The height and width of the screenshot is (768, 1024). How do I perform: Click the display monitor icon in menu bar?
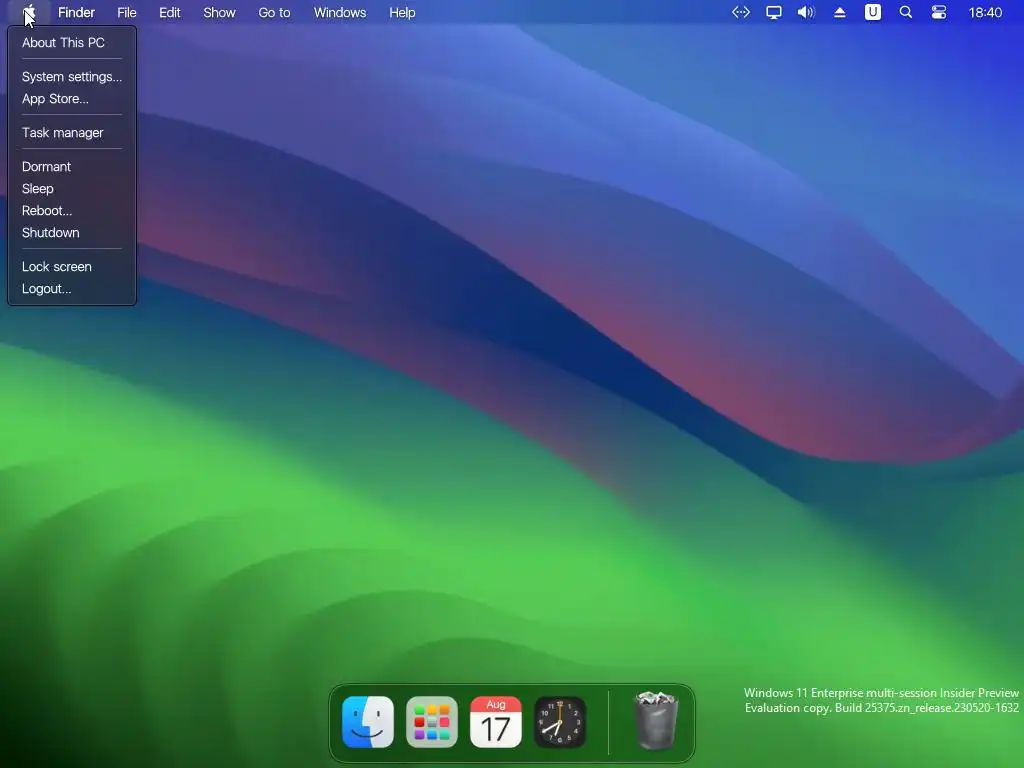coord(774,12)
